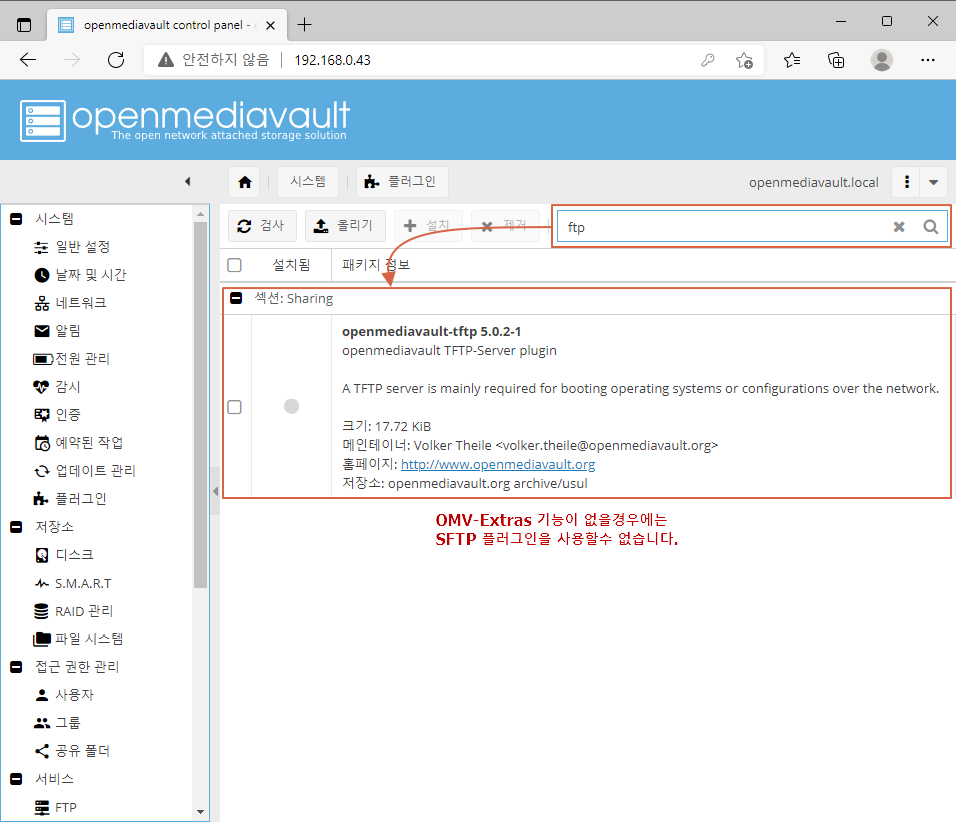Screen dimensions: 956x822
Task: Open saved passwords key icon
Action: 707,60
